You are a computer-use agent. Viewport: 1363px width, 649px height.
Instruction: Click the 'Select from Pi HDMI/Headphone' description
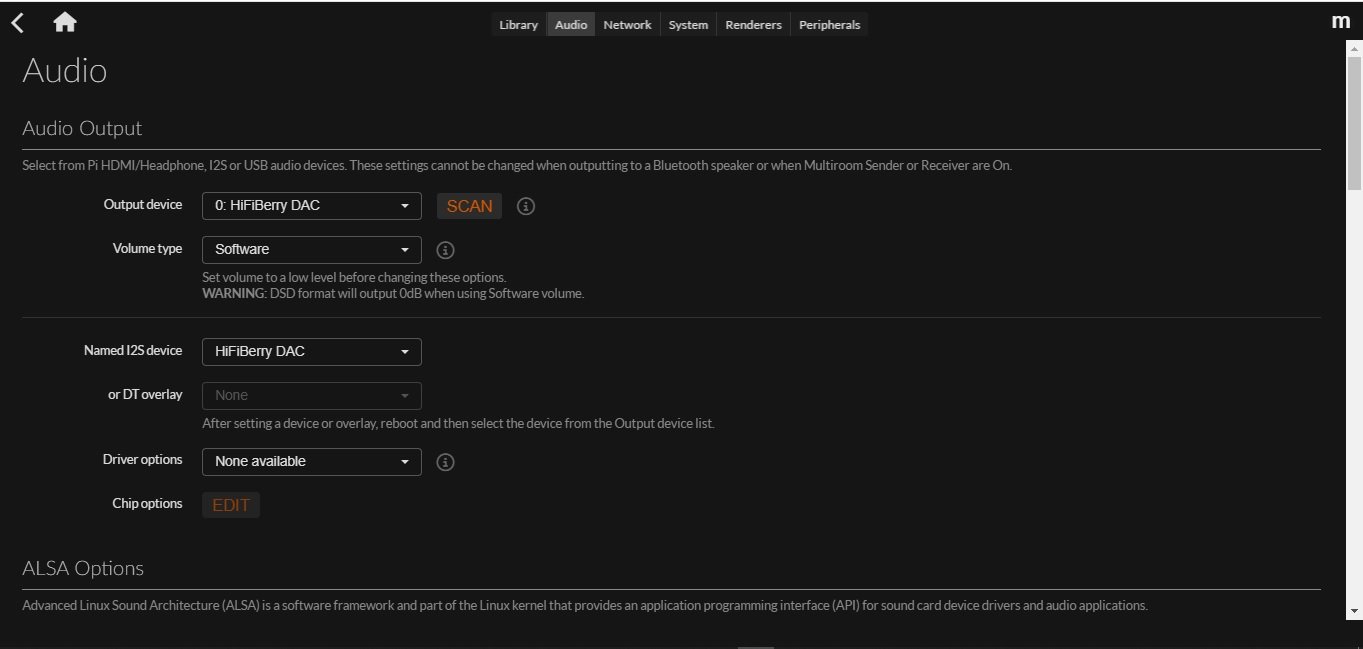coord(517,165)
